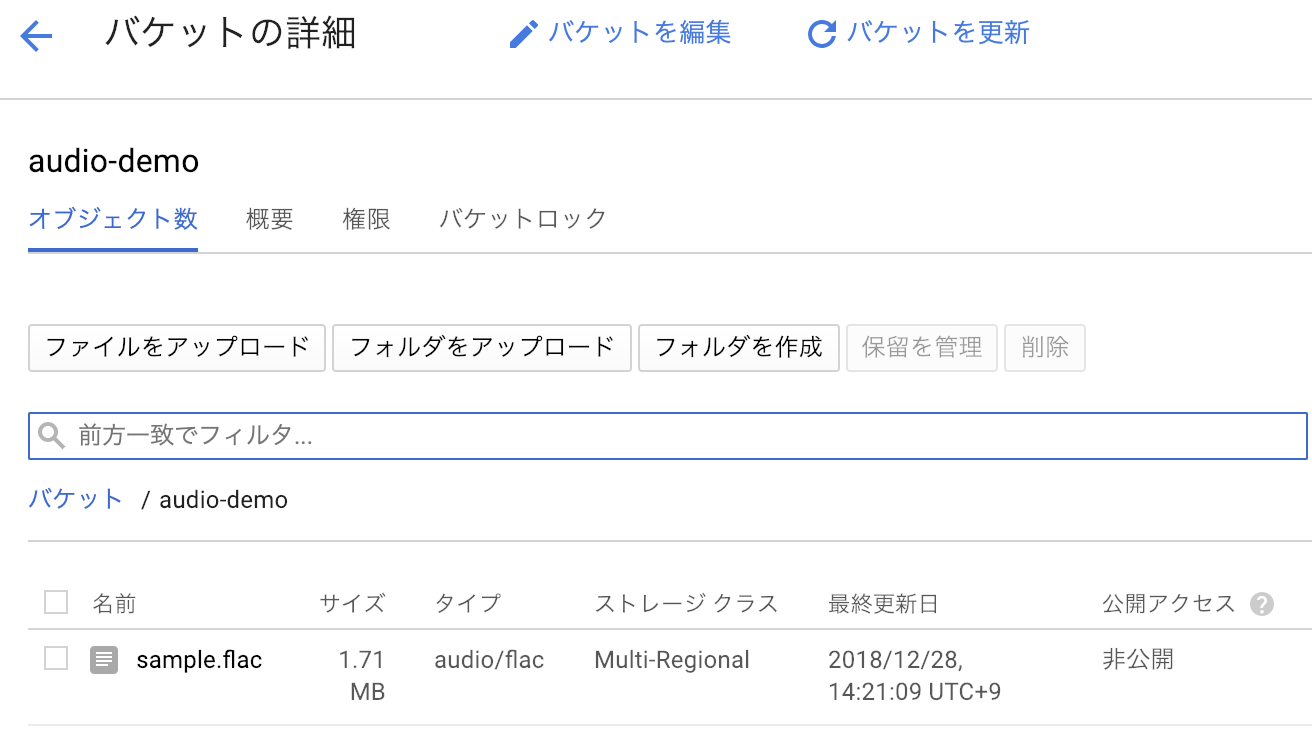Screen dimensions: 1312x740
Task: Click the フォルダを作成 button
Action: pyautogui.click(x=739, y=347)
